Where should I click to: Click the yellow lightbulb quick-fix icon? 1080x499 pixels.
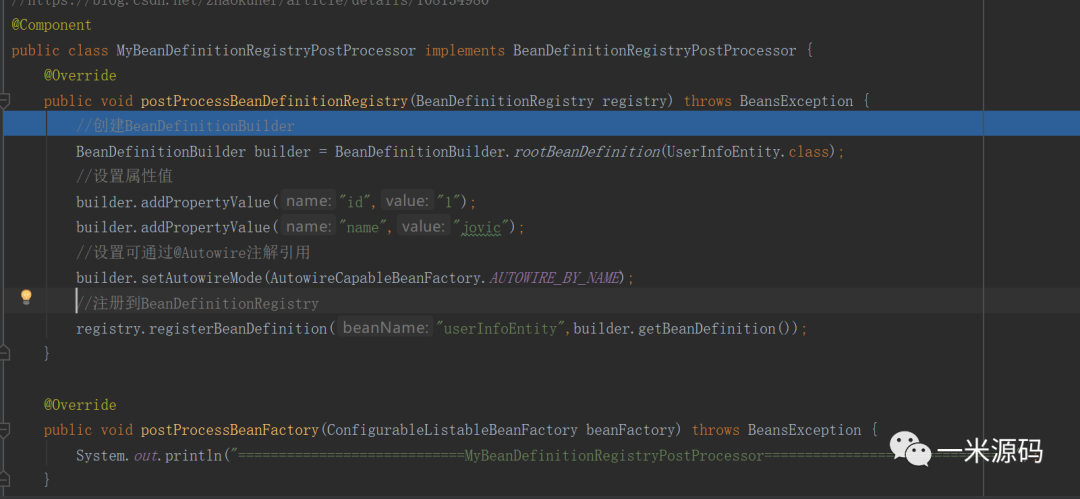point(26,297)
